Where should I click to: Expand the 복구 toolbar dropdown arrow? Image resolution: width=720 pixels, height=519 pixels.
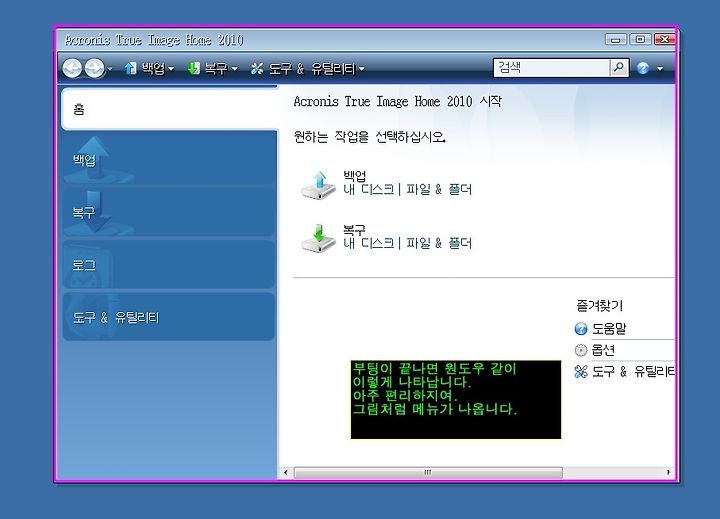(x=235, y=69)
